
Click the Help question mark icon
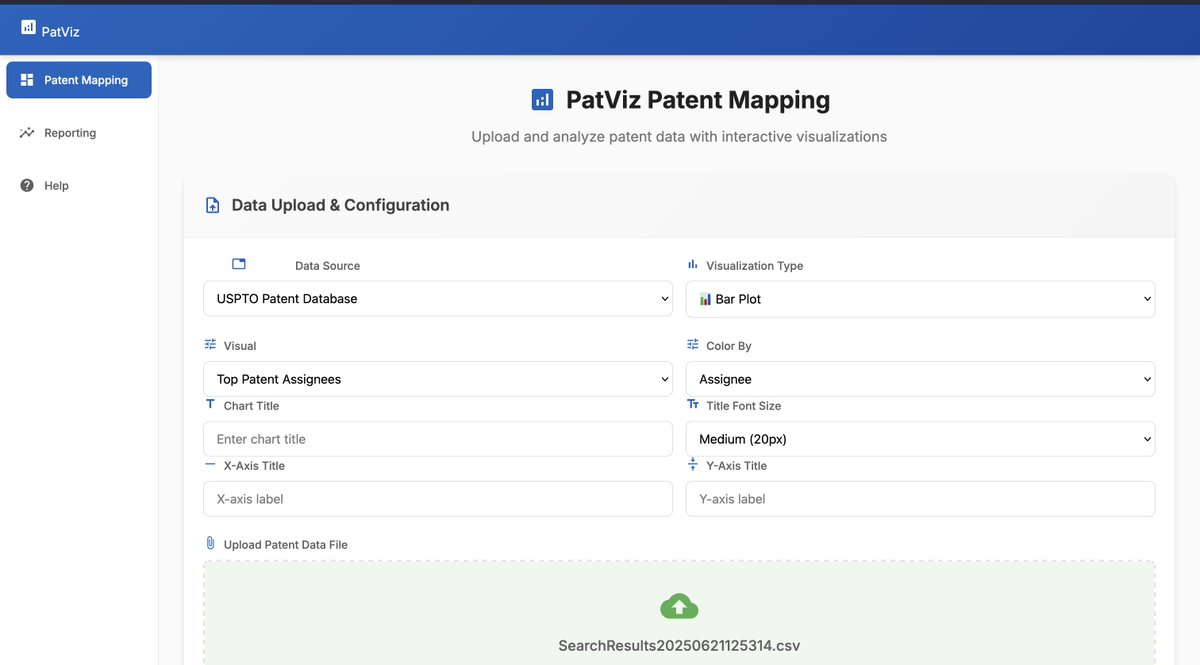(x=27, y=185)
